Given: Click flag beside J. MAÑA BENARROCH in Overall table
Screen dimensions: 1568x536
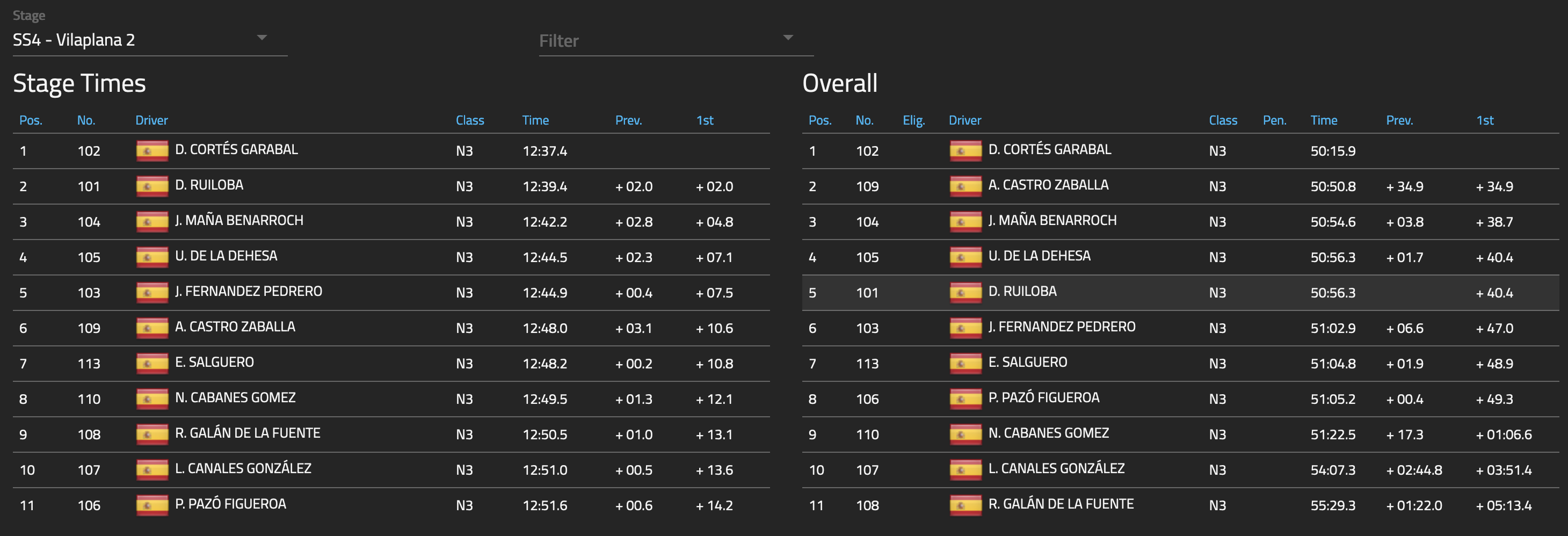Looking at the screenshot, I should pyautogui.click(x=966, y=221).
